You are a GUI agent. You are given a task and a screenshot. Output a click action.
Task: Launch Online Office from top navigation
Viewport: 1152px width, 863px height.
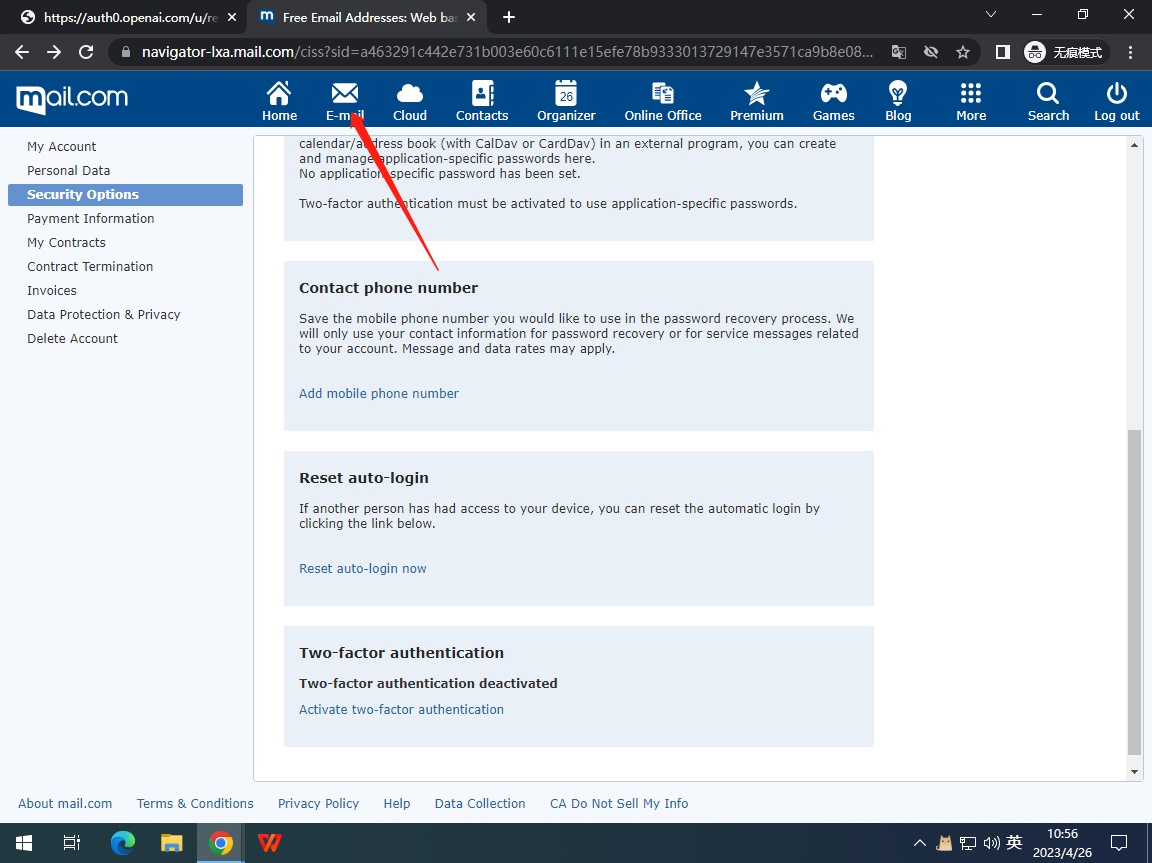[x=663, y=94]
